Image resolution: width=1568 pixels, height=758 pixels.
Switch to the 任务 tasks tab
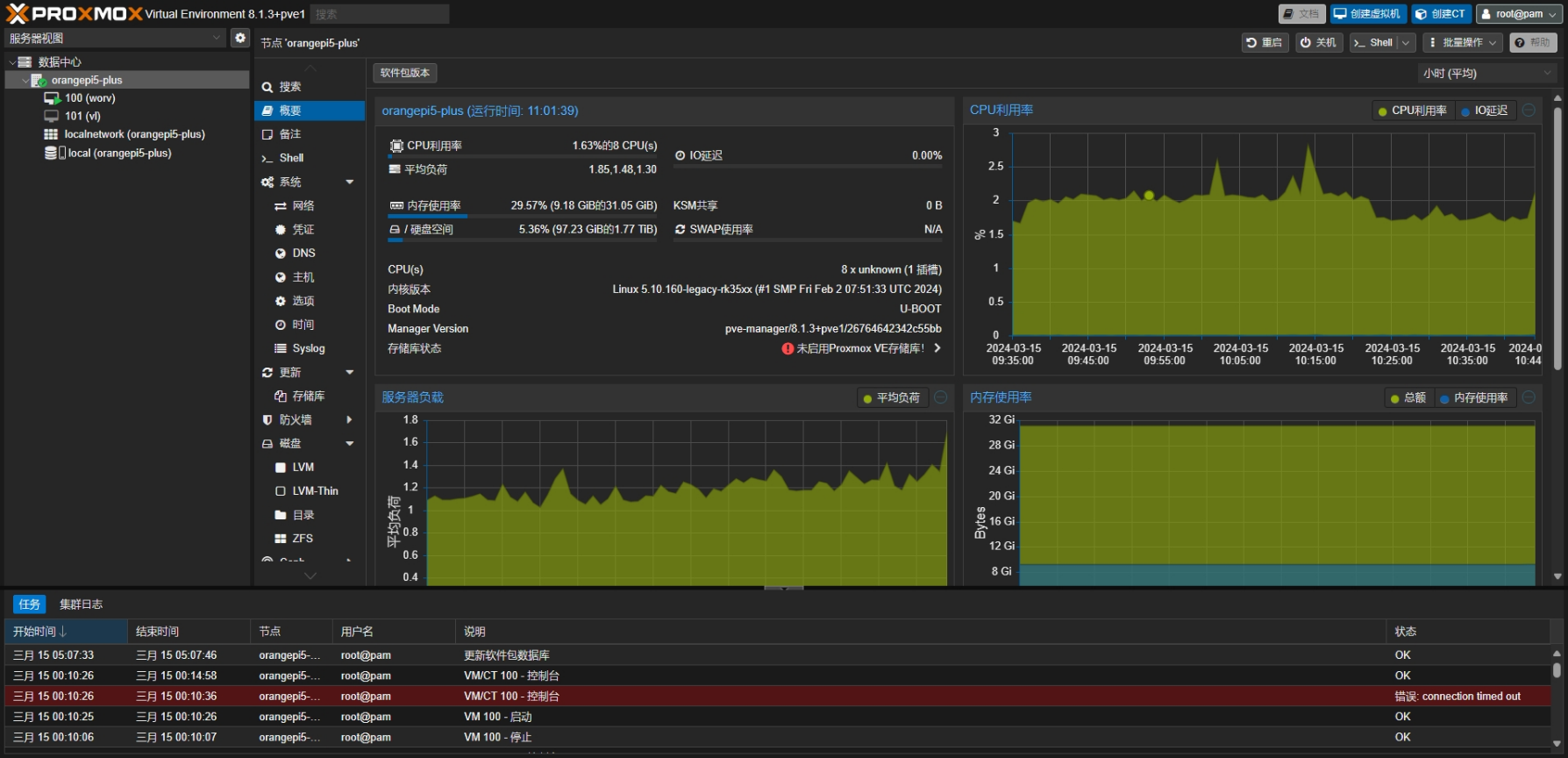pyautogui.click(x=29, y=604)
